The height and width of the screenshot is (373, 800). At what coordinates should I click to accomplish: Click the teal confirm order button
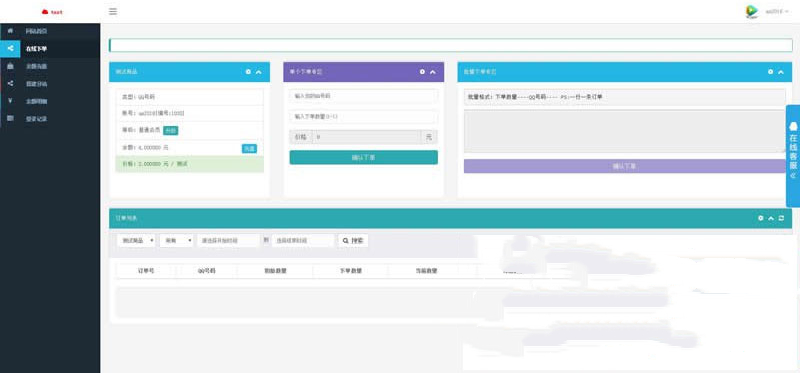click(x=363, y=157)
